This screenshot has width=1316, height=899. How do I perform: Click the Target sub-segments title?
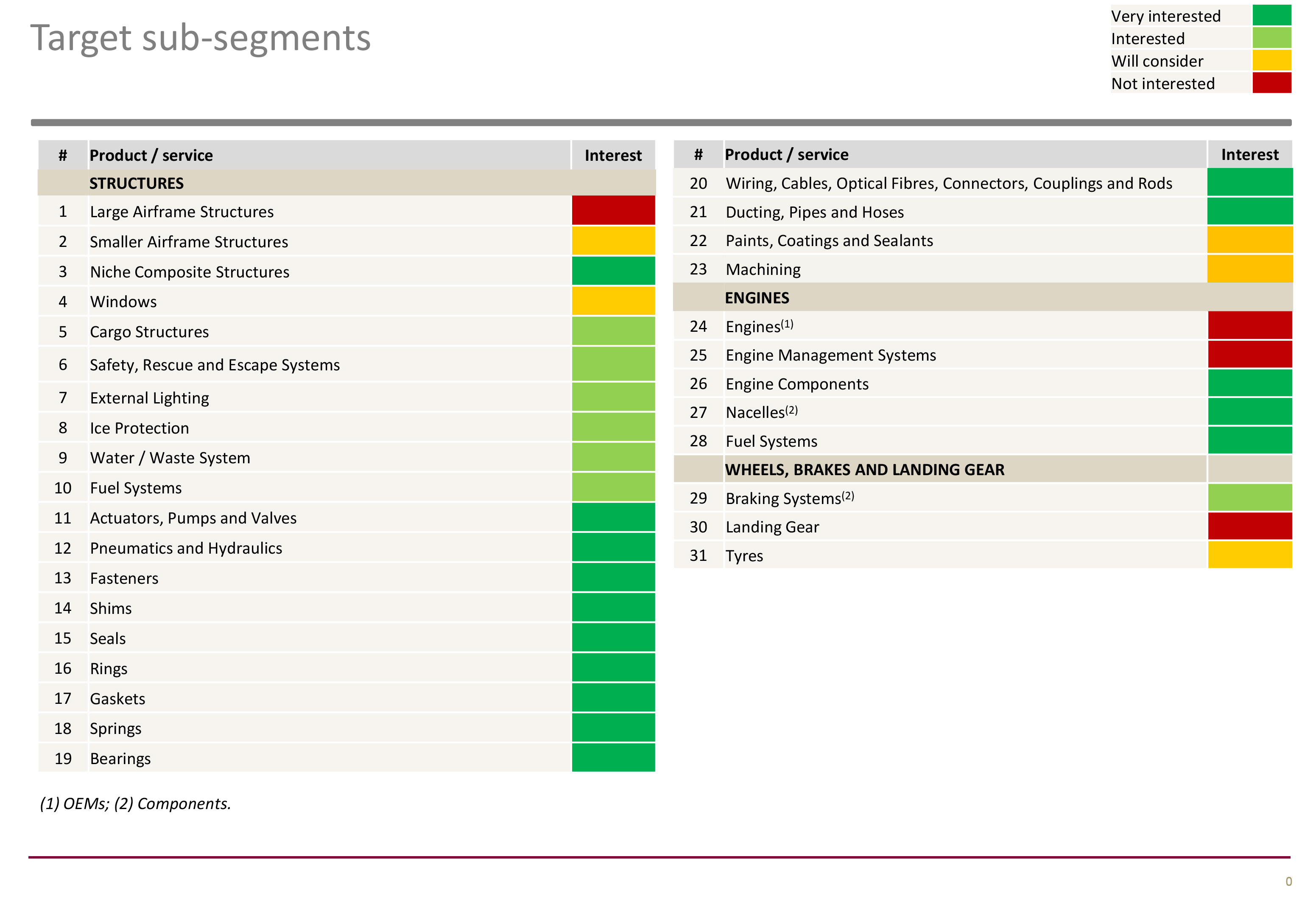(201, 38)
